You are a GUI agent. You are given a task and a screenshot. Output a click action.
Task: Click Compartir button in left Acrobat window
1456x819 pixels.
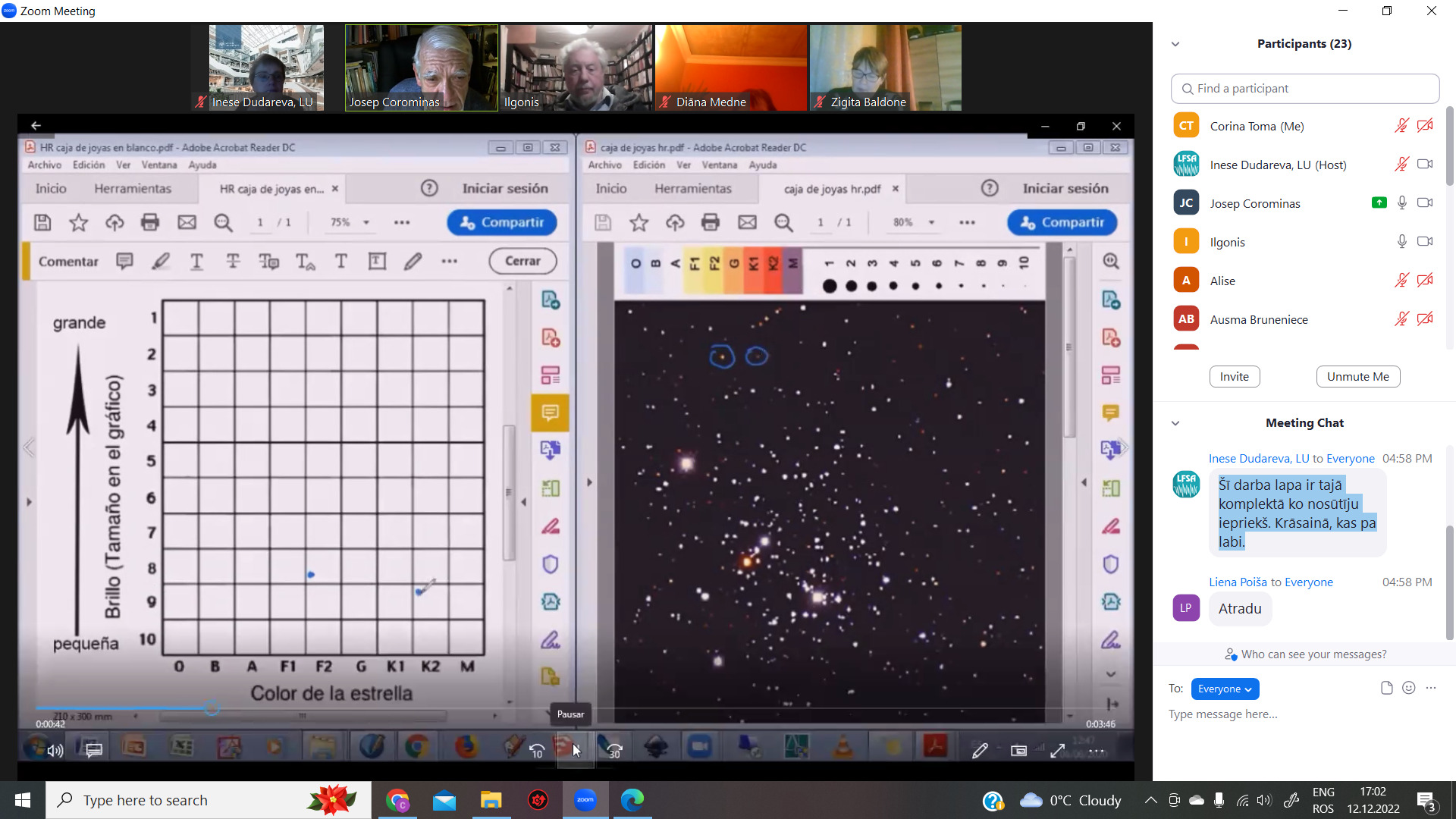[502, 222]
